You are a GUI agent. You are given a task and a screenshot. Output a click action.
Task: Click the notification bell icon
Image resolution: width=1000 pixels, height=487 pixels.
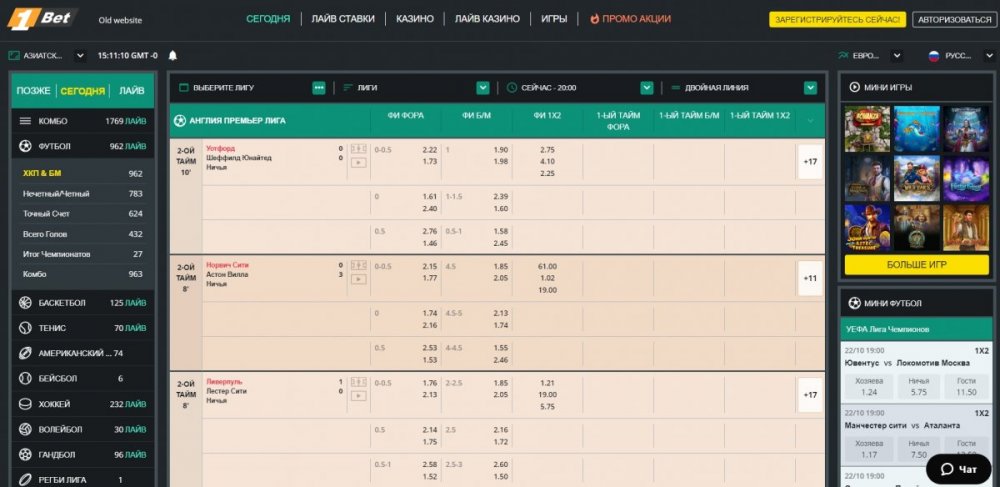pos(173,55)
